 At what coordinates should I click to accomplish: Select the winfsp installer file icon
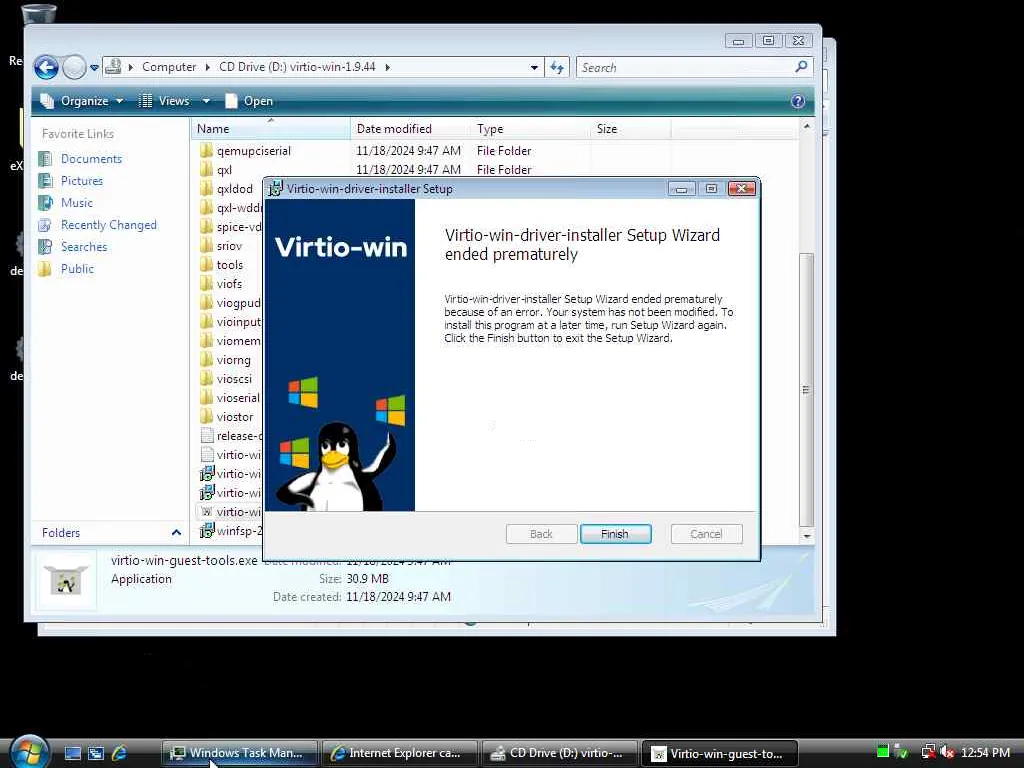click(207, 530)
